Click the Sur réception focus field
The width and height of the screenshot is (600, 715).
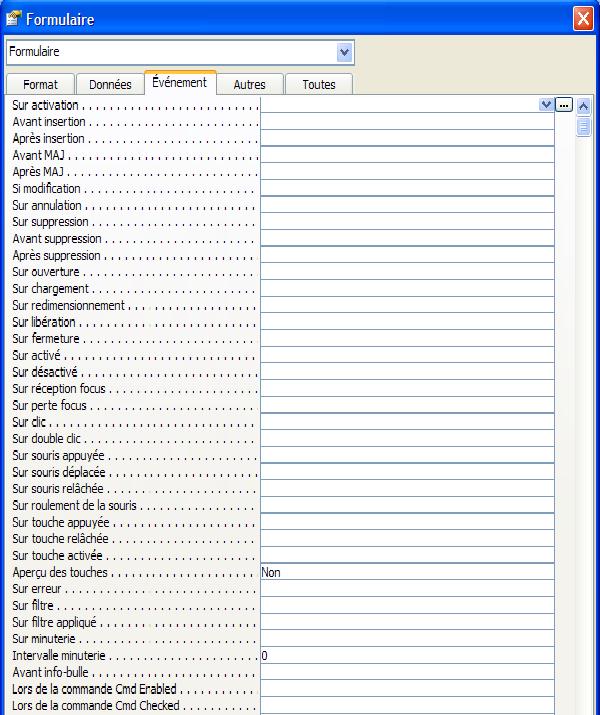[x=407, y=389]
